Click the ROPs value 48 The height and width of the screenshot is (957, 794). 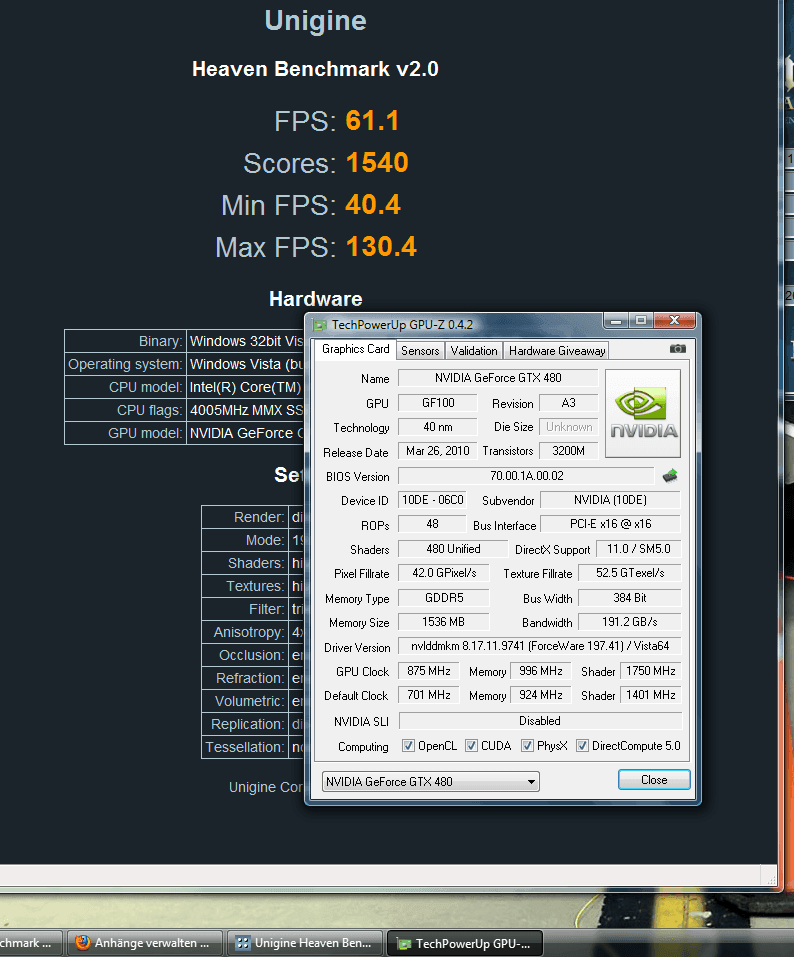[432, 524]
